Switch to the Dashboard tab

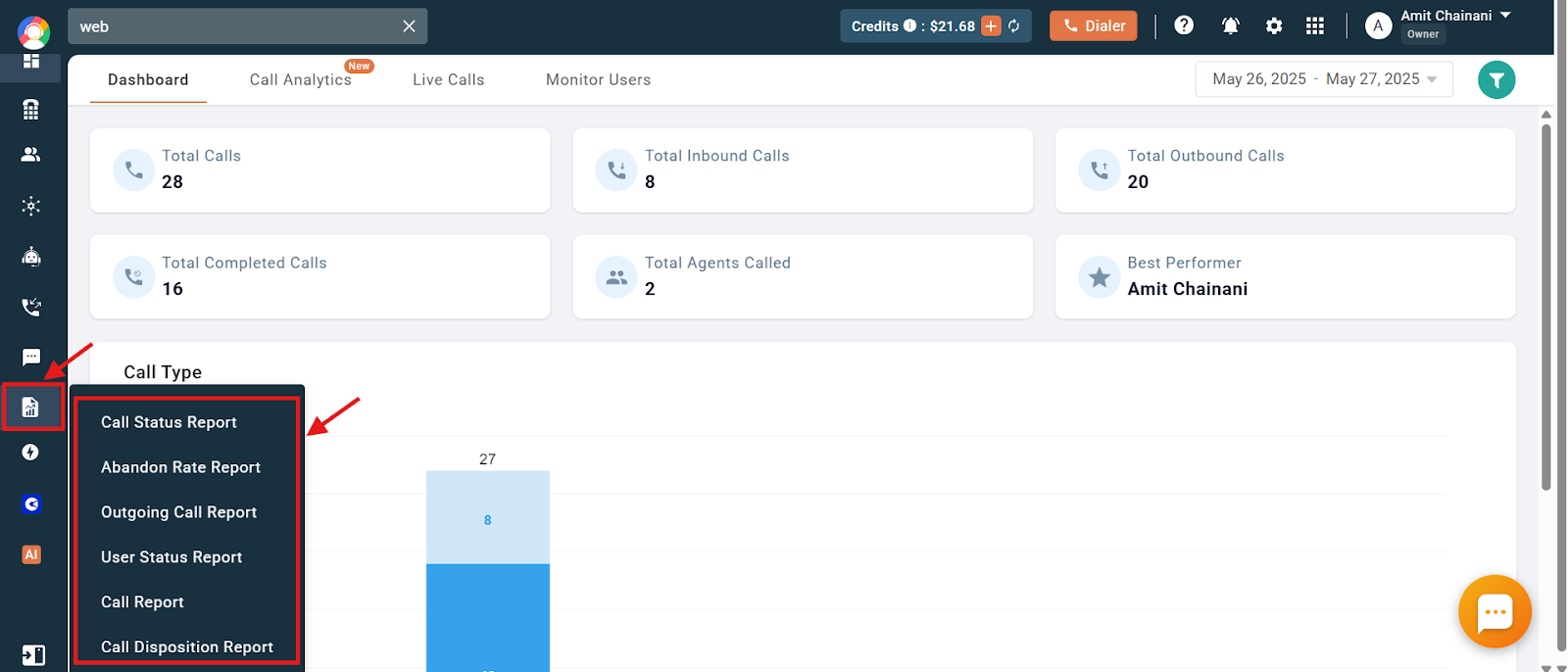(x=148, y=80)
